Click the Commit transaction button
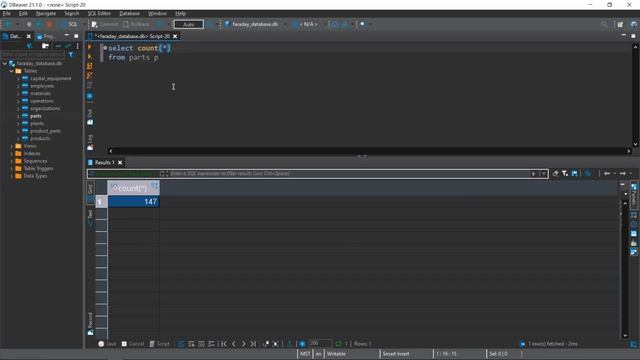640x360 pixels. pos(105,24)
